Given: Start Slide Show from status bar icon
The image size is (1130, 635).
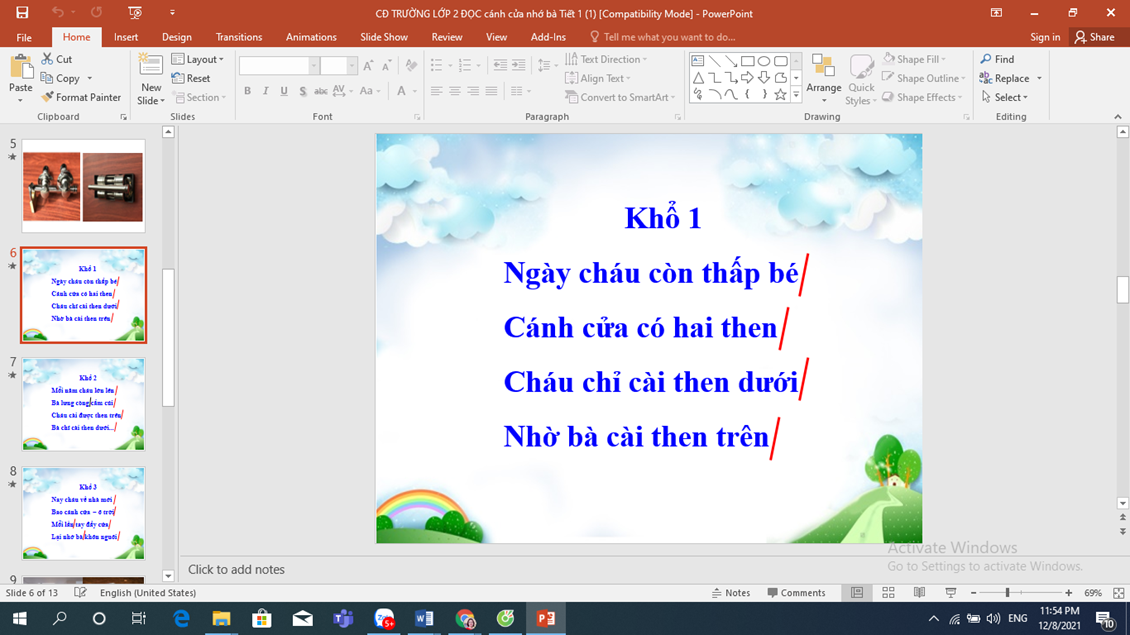Looking at the screenshot, I should click(950, 593).
